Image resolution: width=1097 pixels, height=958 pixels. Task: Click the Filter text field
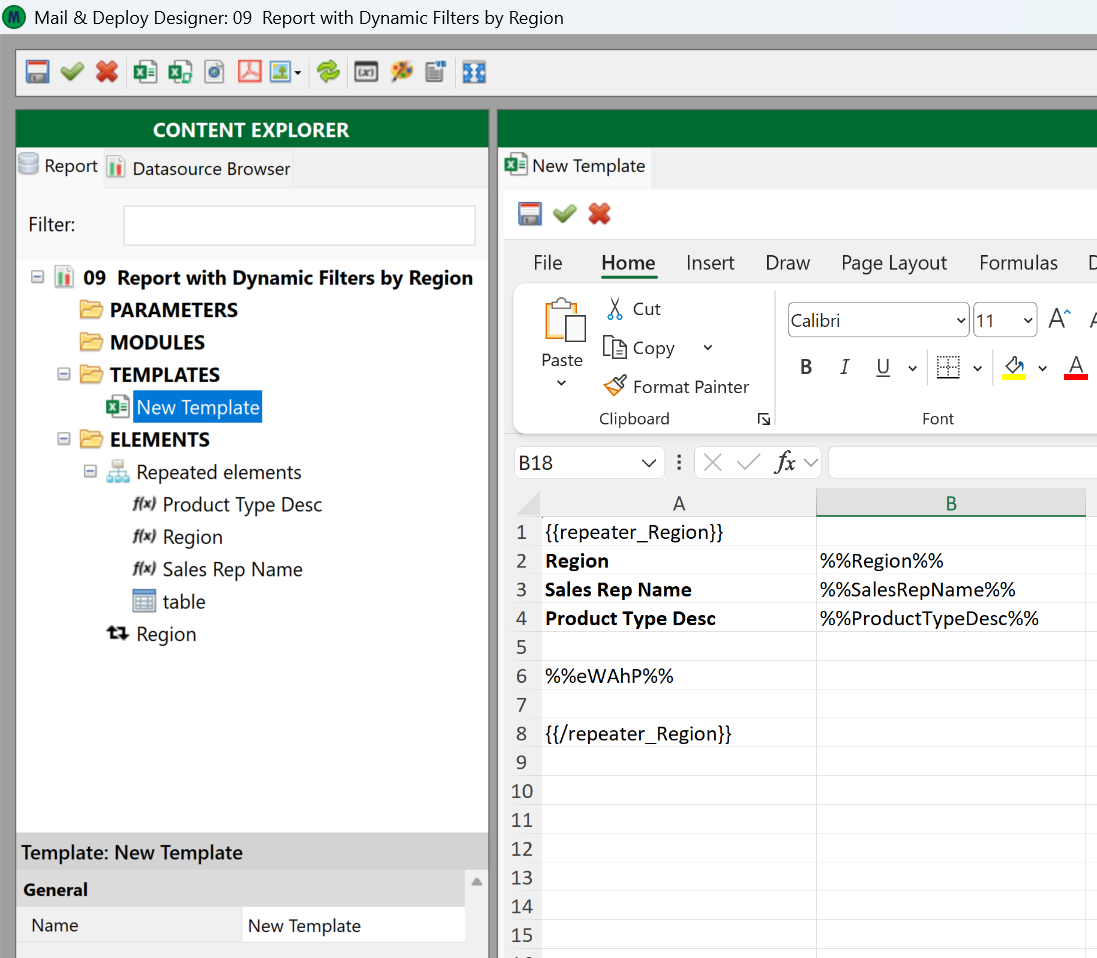299,226
